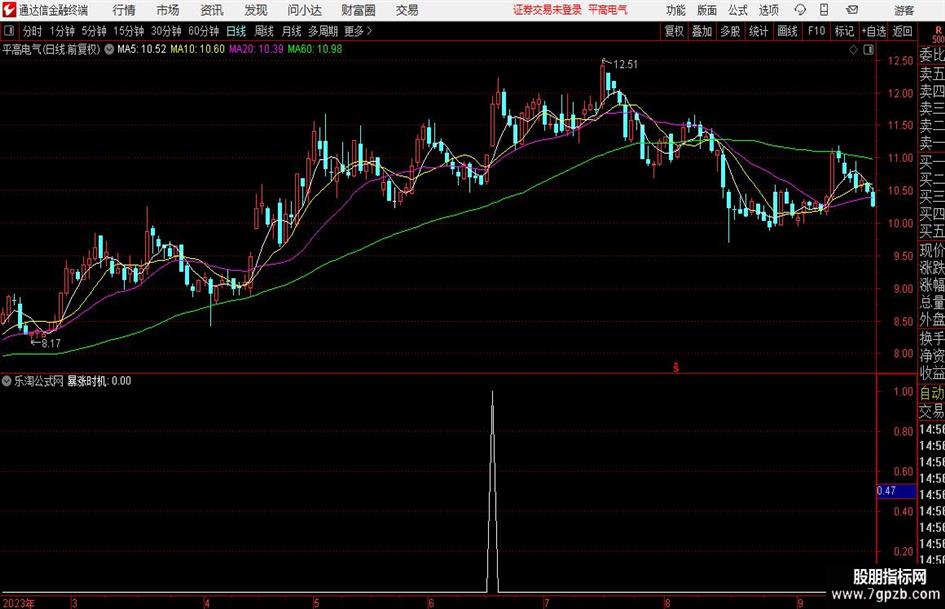
Task: Open the 资讯 menu
Action: point(212,10)
